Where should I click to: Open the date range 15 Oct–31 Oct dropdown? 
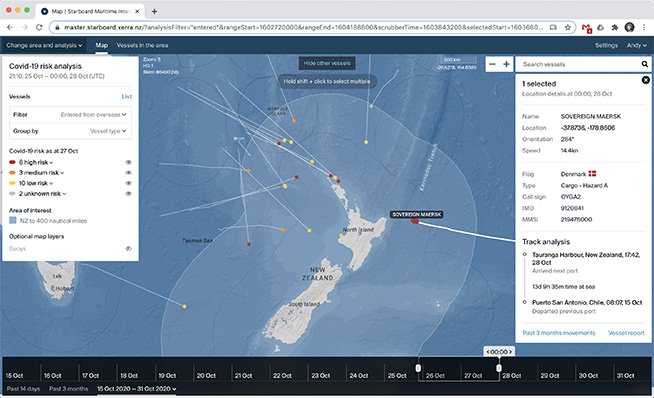[136, 389]
